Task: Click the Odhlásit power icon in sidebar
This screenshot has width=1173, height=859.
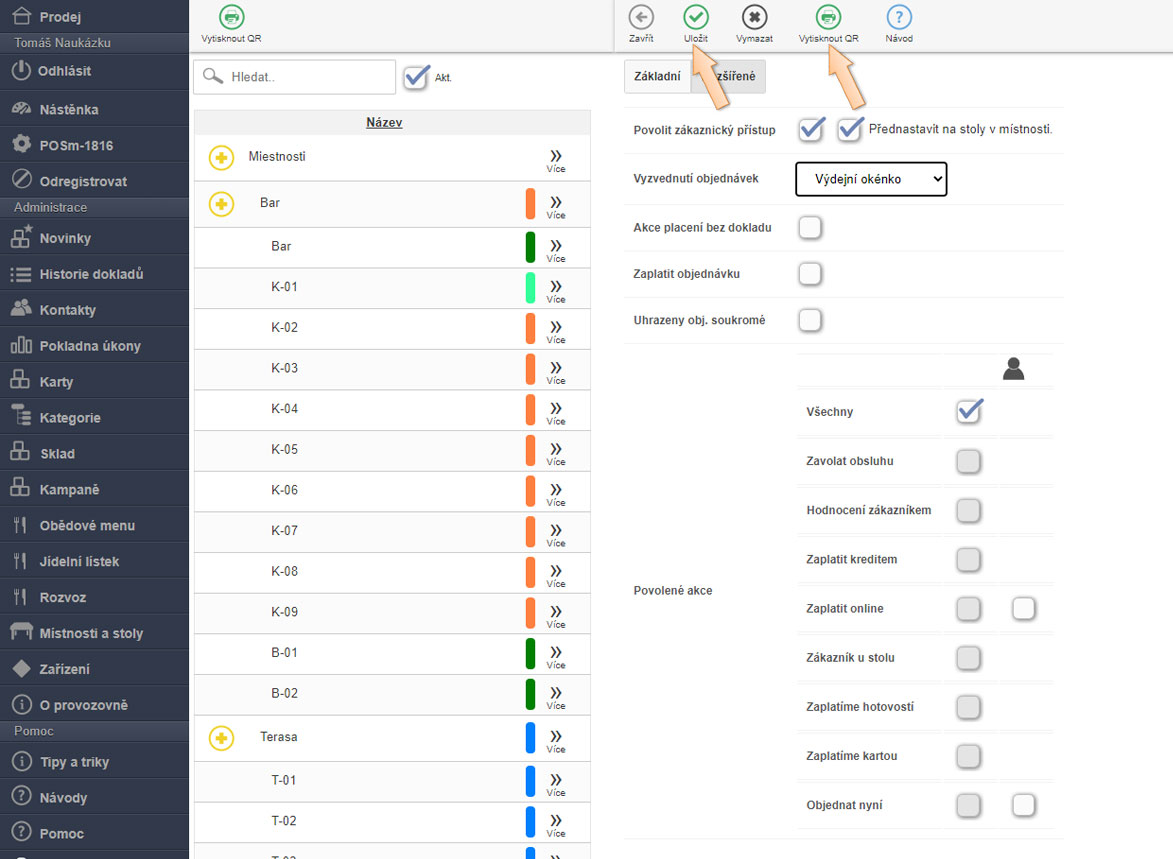Action: tap(22, 71)
